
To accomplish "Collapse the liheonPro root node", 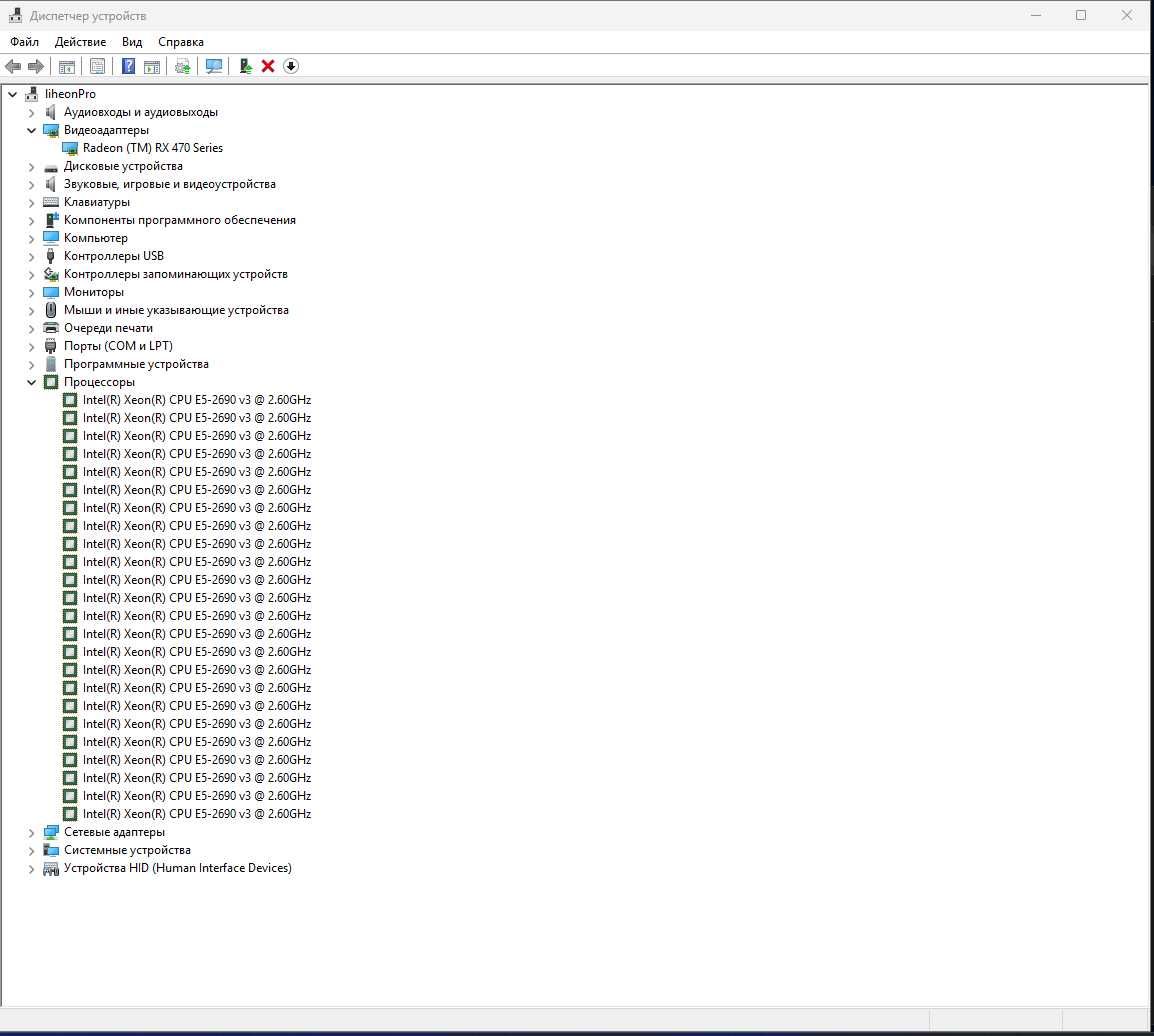I will point(13,94).
